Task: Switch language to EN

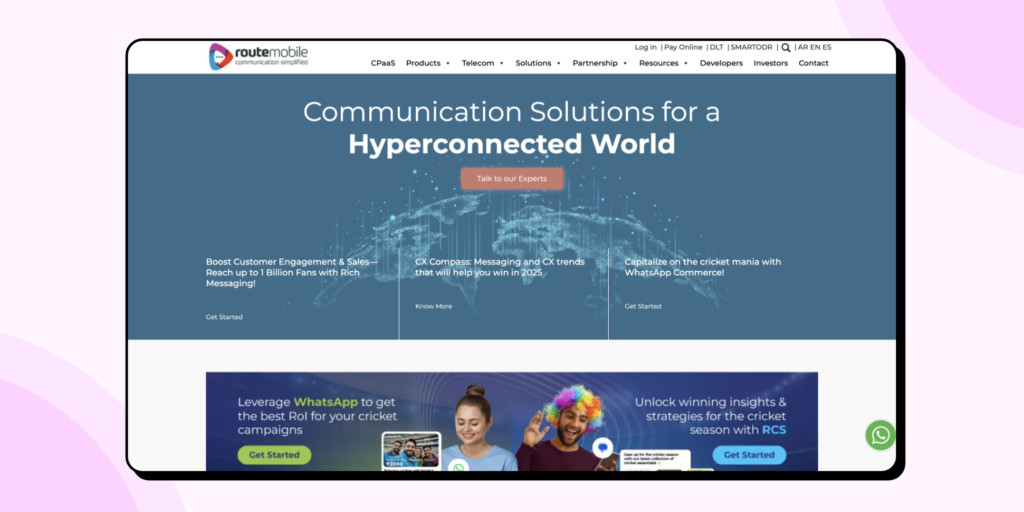Action: coord(815,48)
